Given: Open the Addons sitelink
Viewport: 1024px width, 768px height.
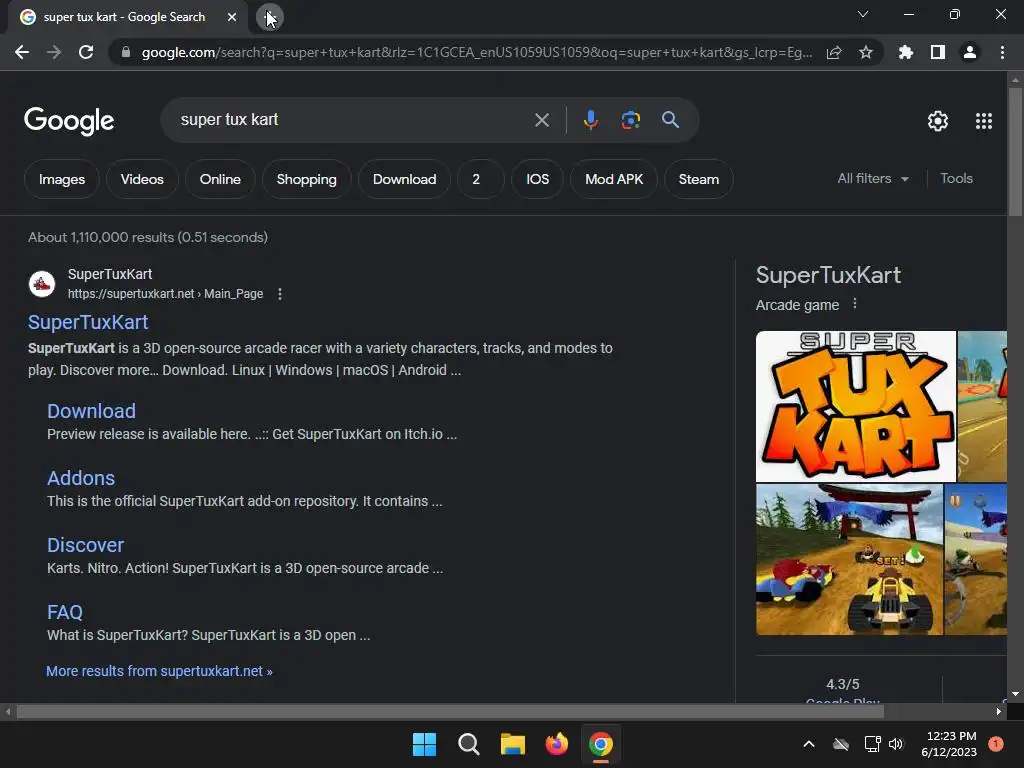Looking at the screenshot, I should (81, 478).
